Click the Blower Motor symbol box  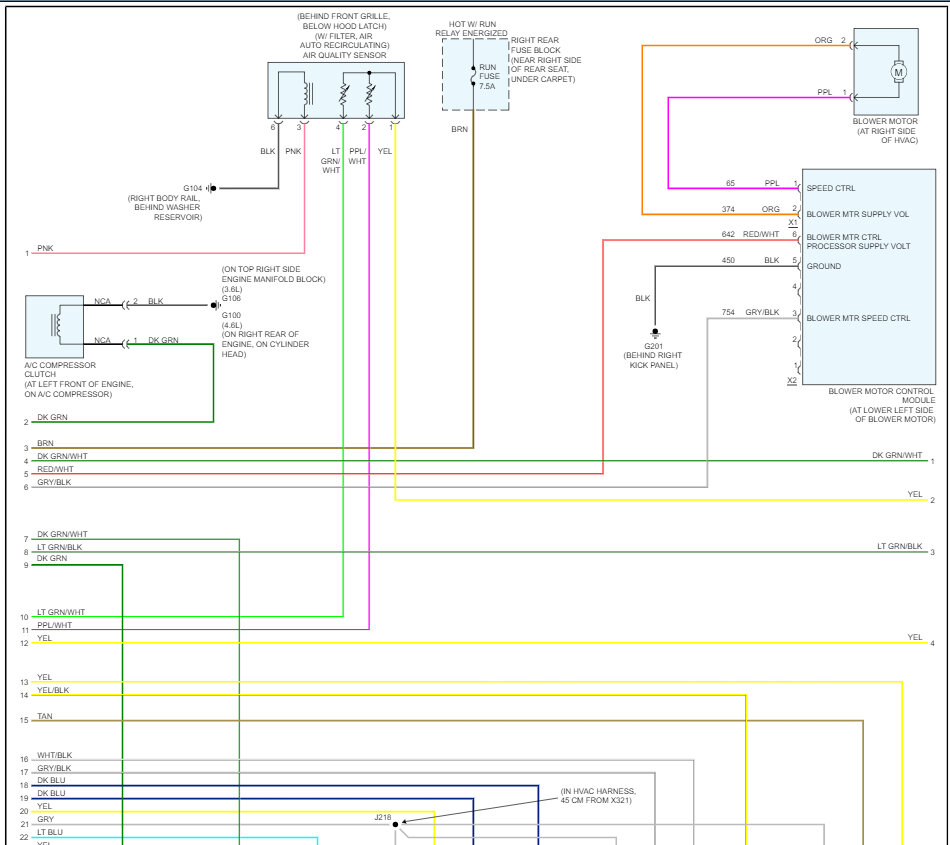point(885,70)
